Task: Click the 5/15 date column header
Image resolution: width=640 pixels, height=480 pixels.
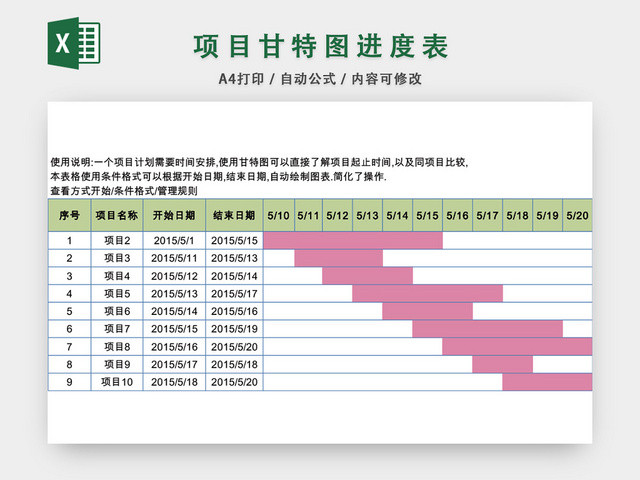Action: [427, 215]
